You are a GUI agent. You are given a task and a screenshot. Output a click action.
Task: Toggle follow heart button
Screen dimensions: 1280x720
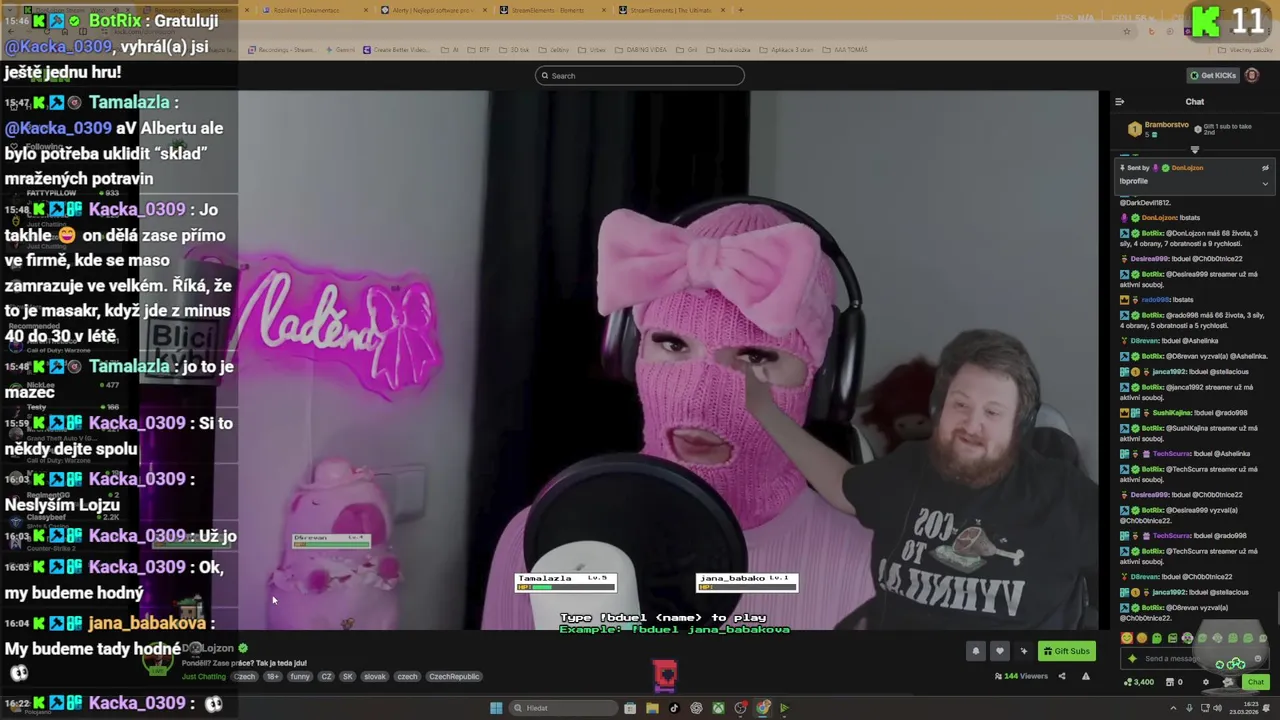click(x=999, y=651)
